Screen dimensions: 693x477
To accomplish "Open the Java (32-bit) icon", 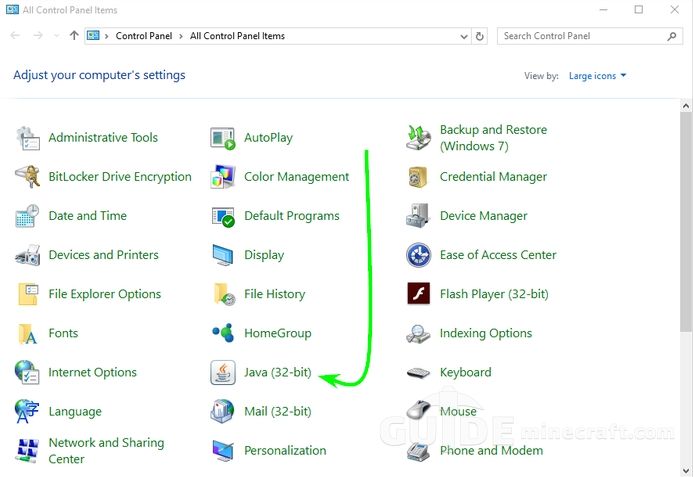I will pyautogui.click(x=223, y=372).
